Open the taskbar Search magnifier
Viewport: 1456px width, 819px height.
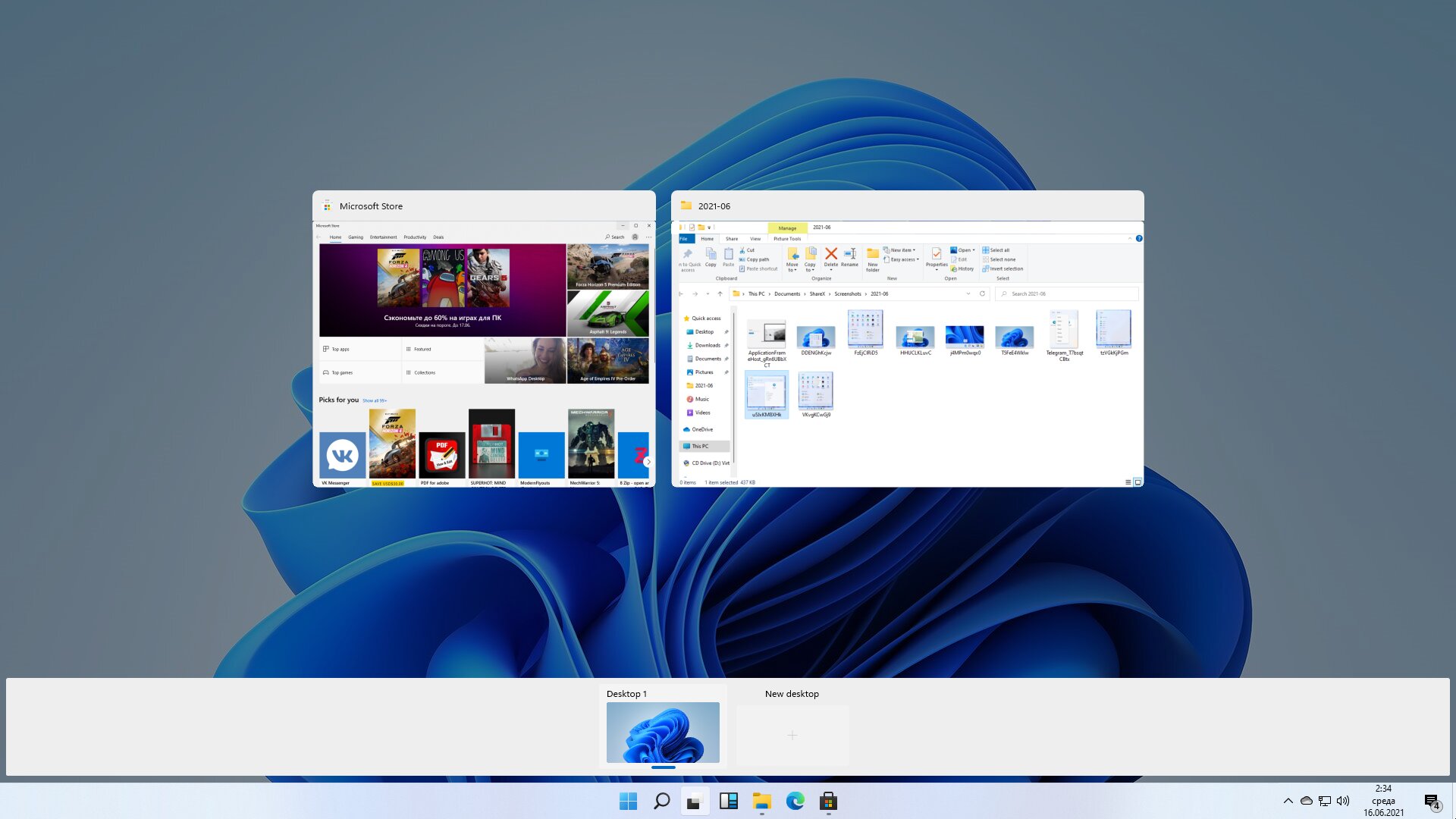pos(661,801)
